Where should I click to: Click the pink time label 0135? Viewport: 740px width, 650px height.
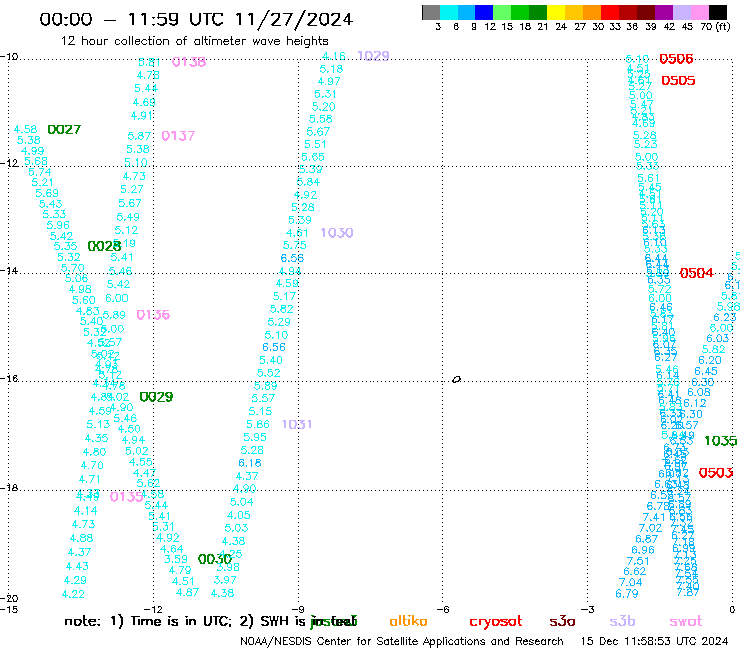coord(126,497)
